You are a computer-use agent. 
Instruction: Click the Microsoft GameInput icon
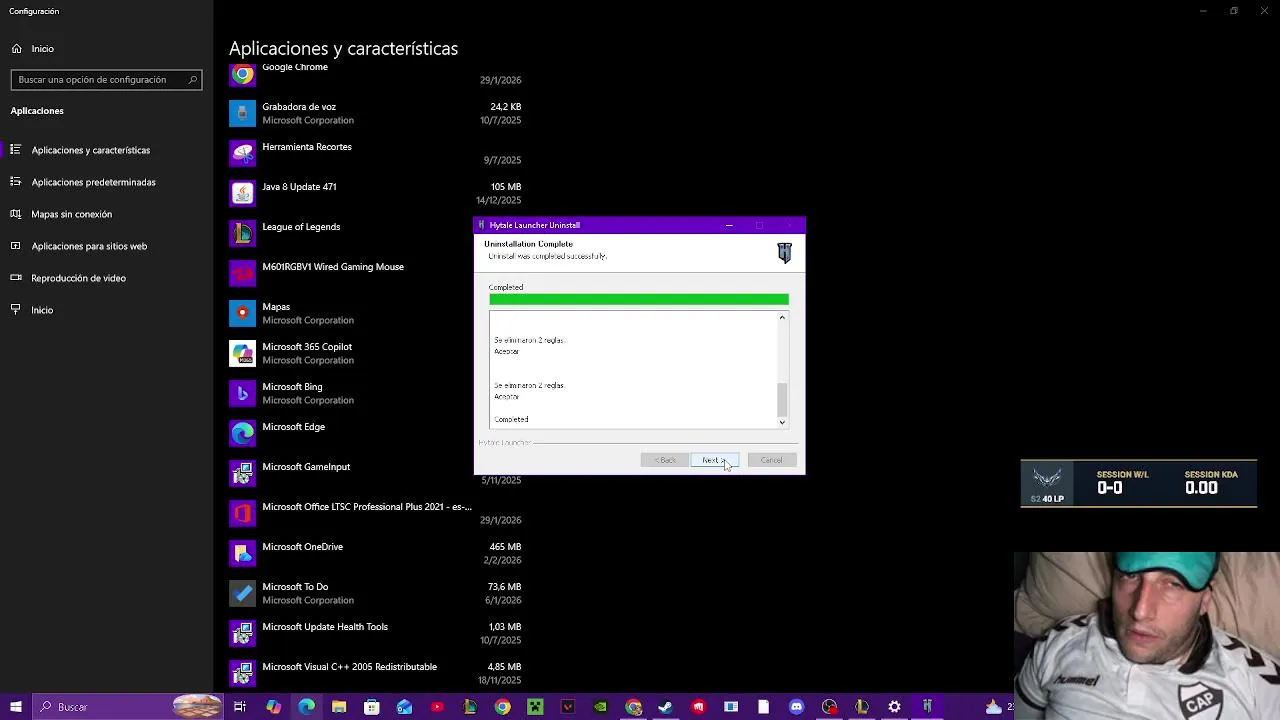tap(242, 473)
